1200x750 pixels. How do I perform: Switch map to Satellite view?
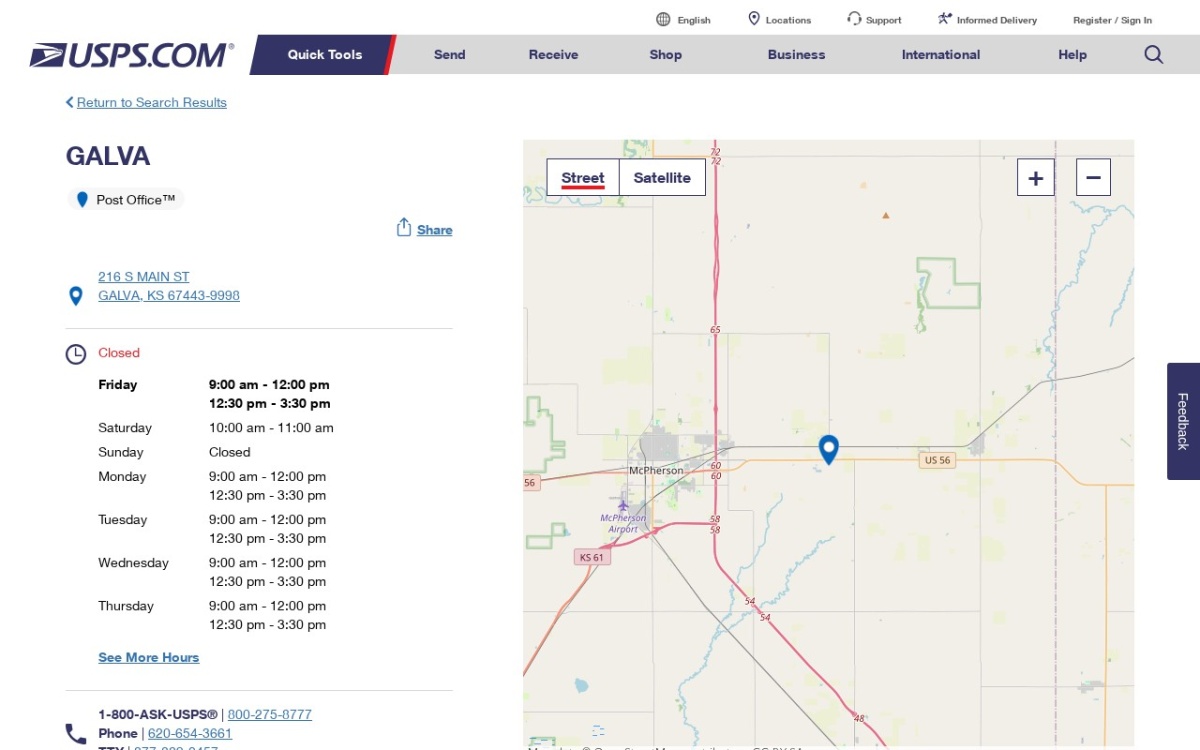tap(662, 178)
